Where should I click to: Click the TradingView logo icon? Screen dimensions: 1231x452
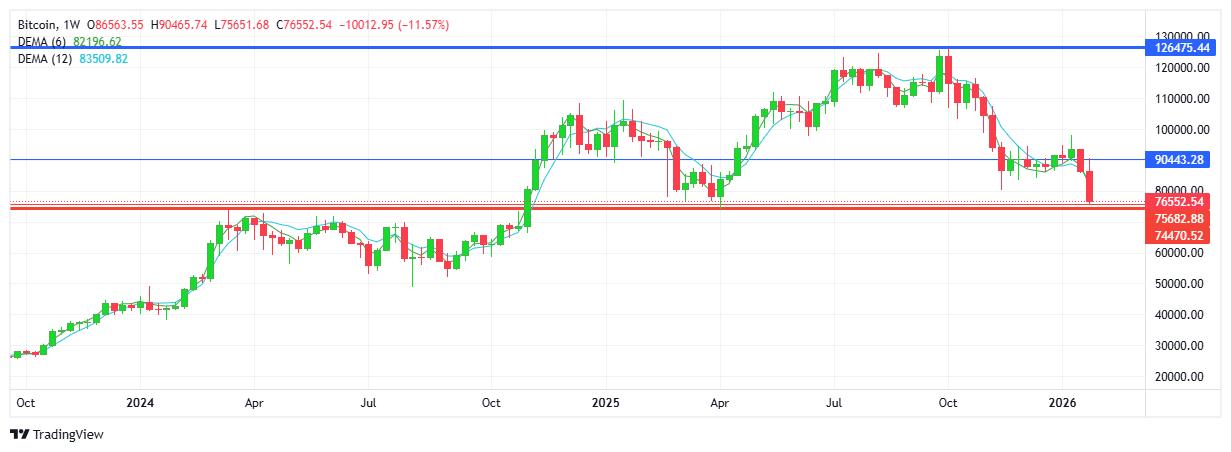tap(19, 435)
